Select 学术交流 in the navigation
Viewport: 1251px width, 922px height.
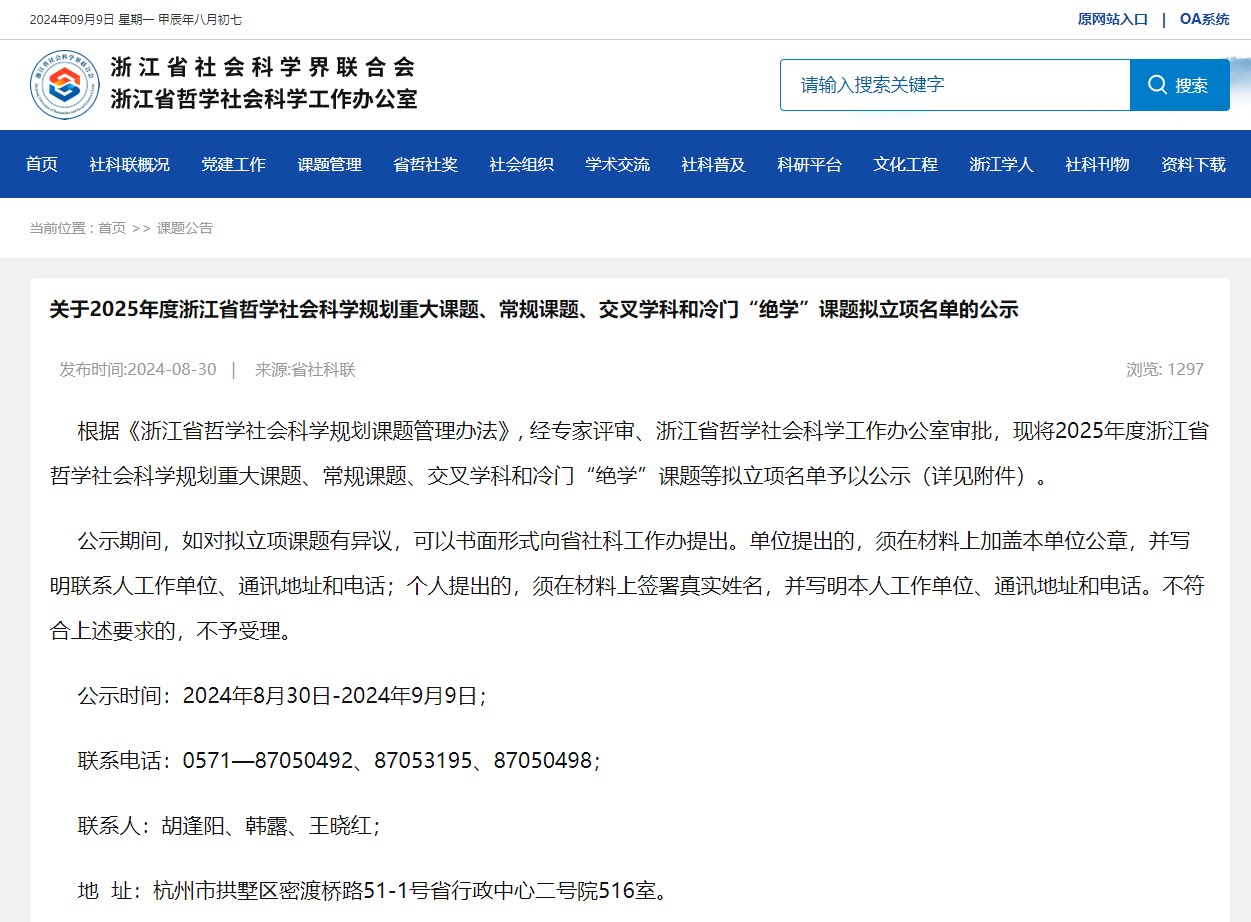coord(617,165)
